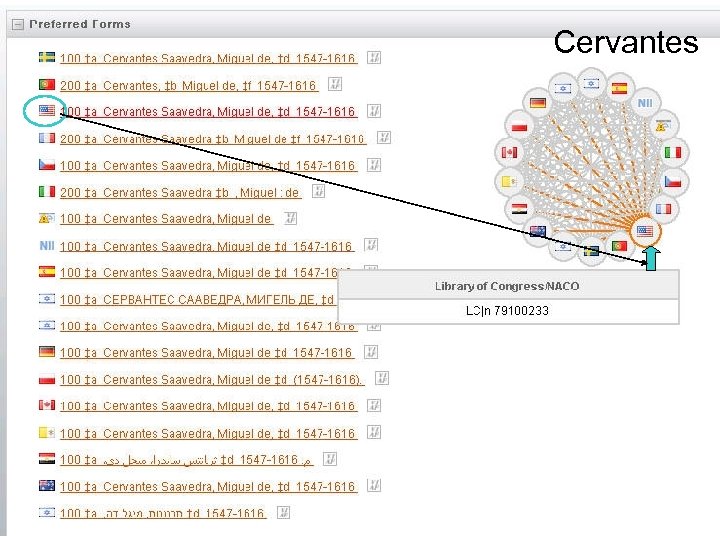Click the French flag in the Preferred Forms list
This screenshot has height=540, width=720.
[x=47, y=138]
